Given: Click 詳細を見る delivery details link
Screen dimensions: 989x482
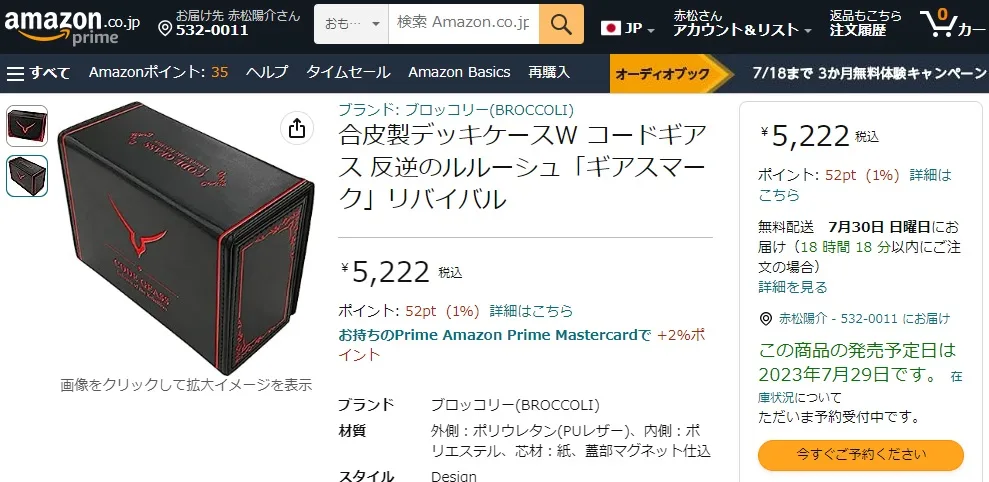Looking at the screenshot, I should tap(793, 288).
